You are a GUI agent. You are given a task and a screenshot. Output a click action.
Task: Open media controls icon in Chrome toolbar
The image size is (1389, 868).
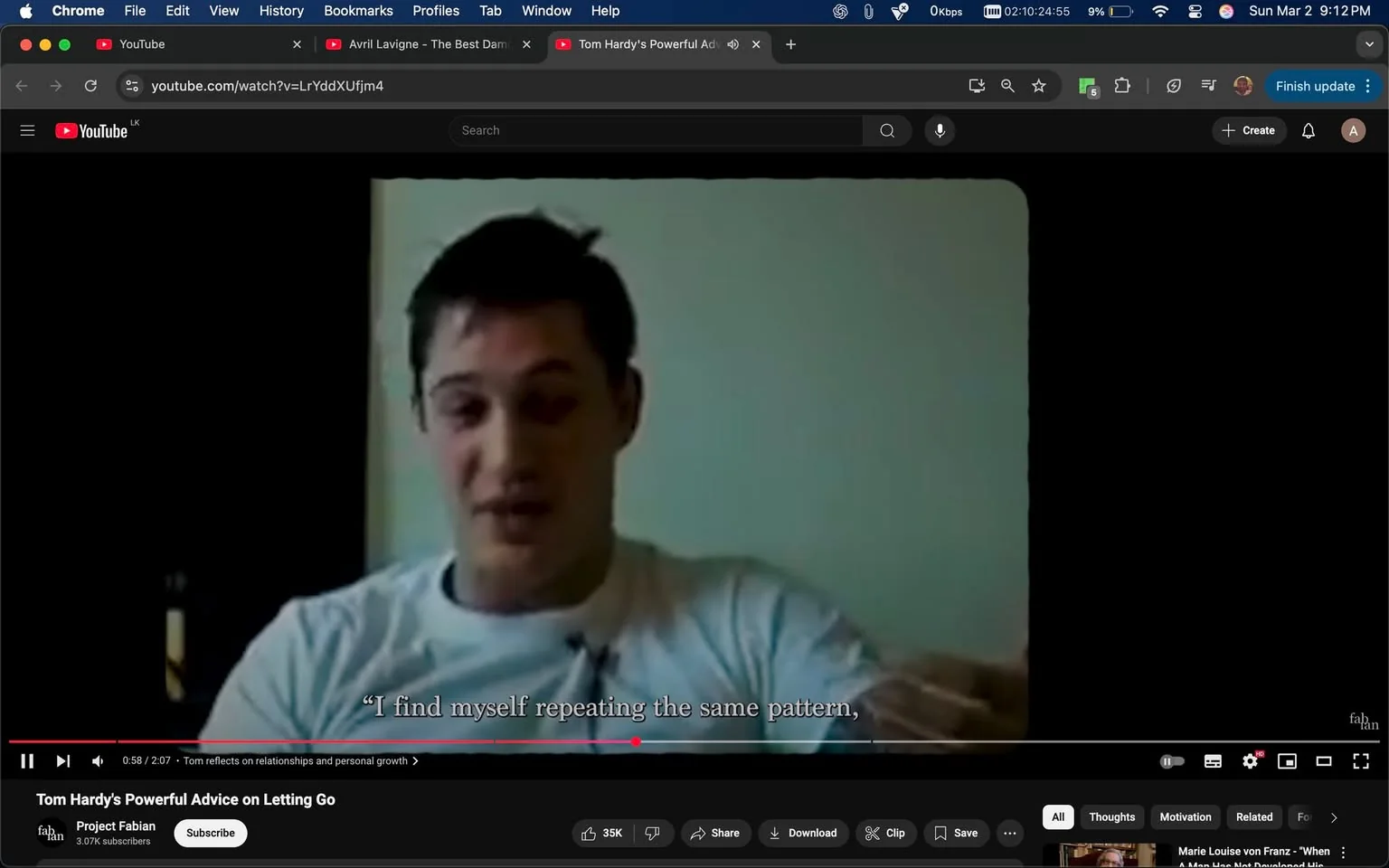pos(1208,86)
